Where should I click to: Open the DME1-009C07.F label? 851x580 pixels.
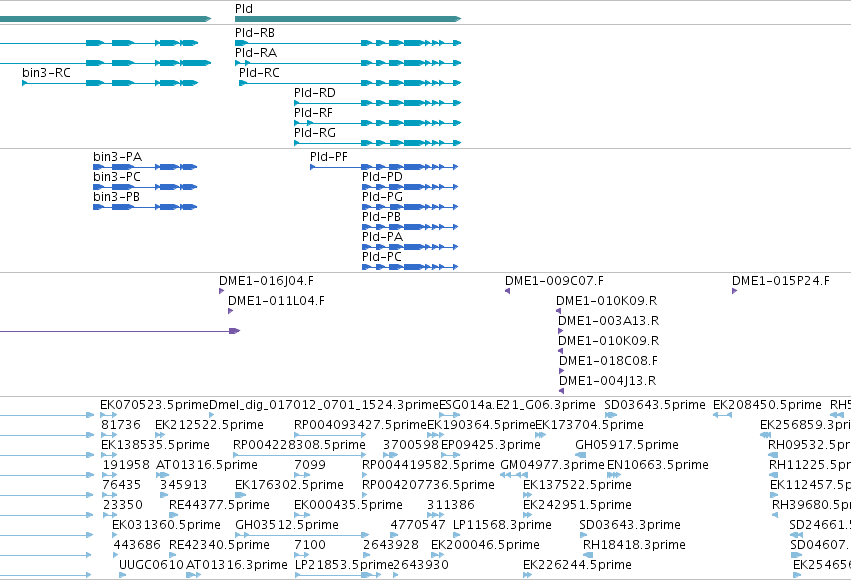554,281
